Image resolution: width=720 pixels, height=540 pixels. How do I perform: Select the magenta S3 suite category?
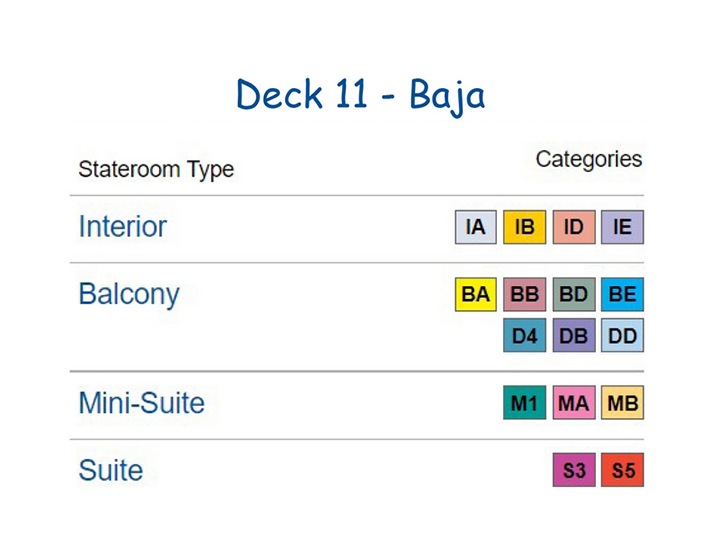[x=574, y=470]
